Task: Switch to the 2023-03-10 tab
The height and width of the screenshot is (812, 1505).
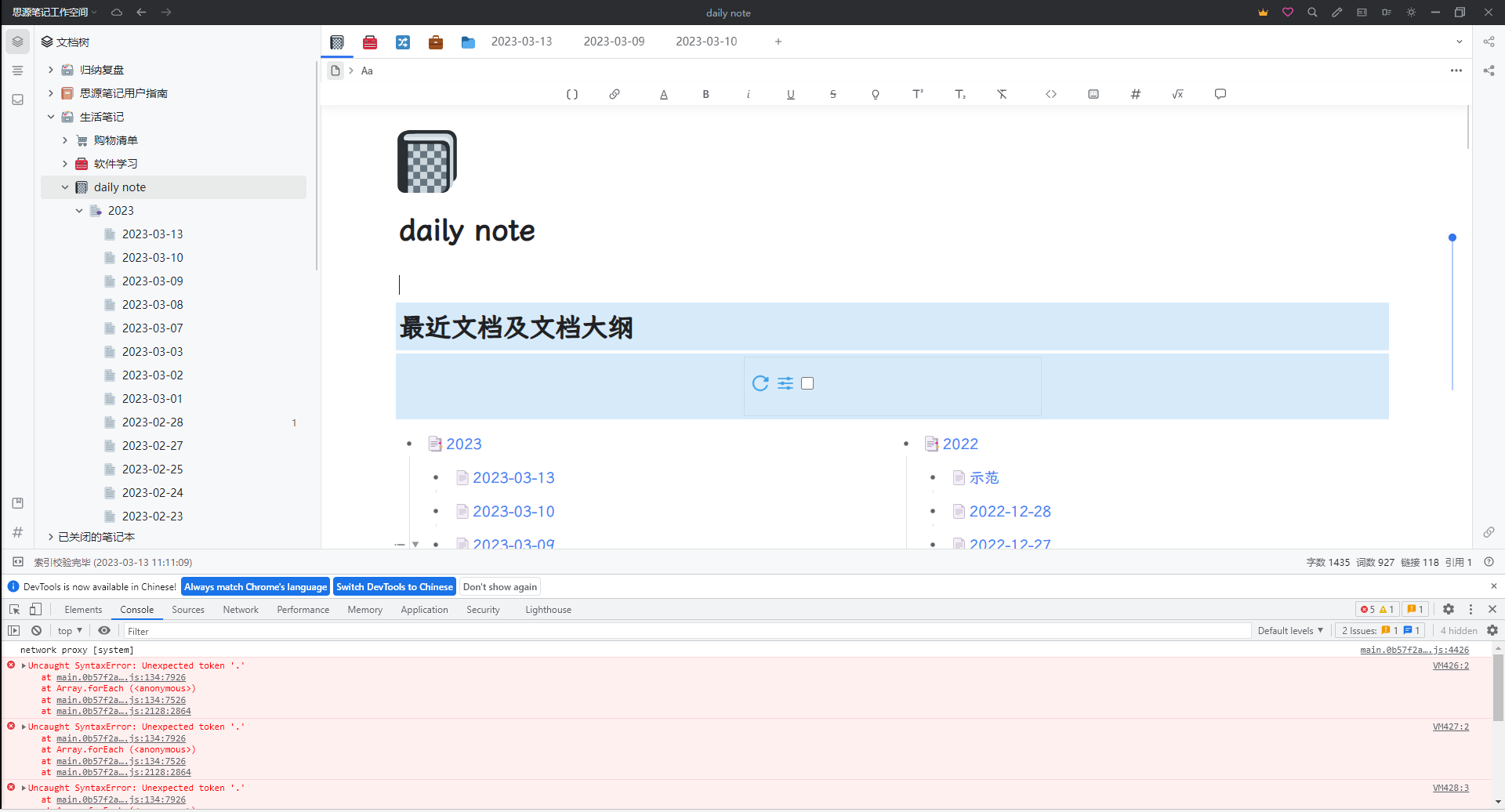Action: click(706, 42)
